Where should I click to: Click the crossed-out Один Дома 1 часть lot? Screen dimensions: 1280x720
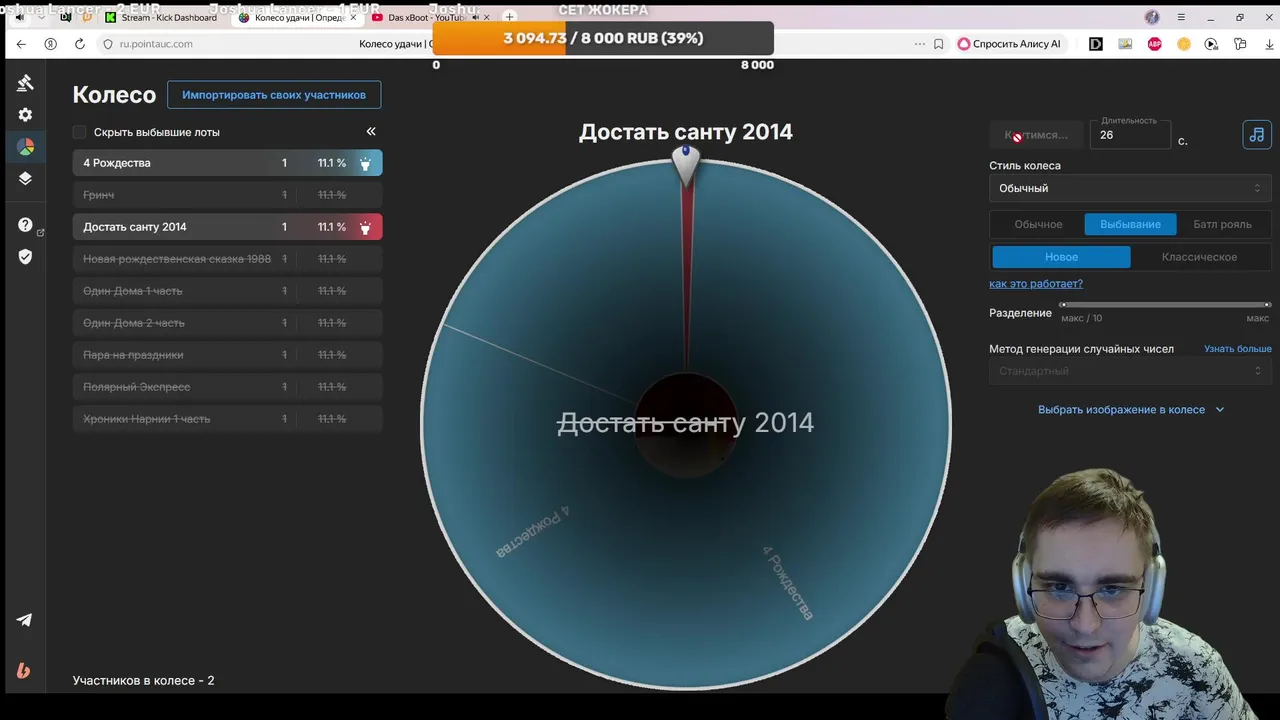pos(227,291)
